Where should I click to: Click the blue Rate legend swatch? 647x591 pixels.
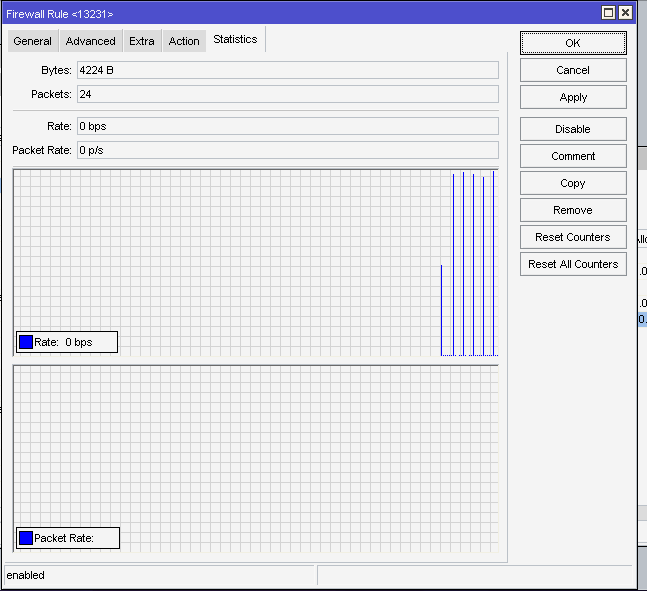point(26,342)
